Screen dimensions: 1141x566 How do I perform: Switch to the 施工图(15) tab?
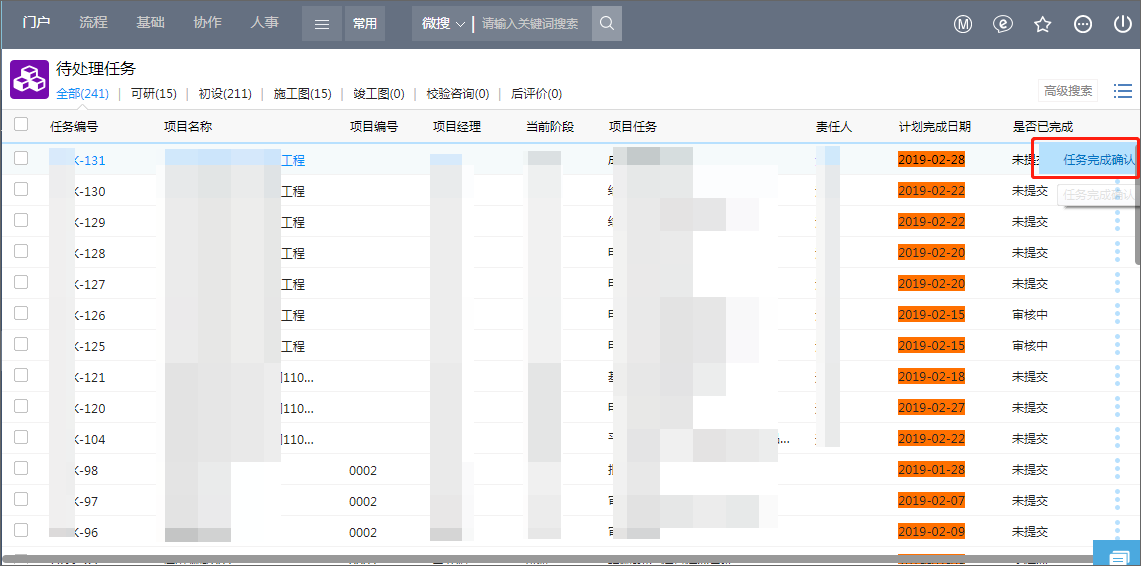(x=302, y=93)
